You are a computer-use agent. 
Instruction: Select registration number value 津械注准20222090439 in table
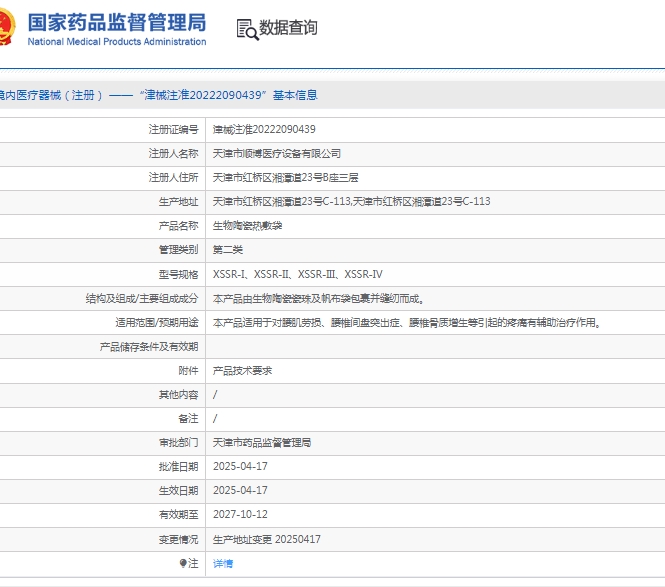pos(264,129)
